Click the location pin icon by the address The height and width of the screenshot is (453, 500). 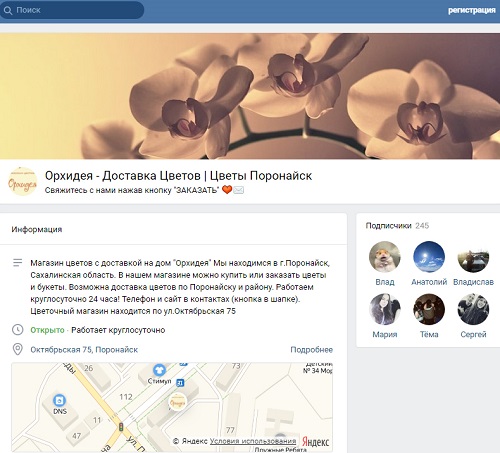17,349
